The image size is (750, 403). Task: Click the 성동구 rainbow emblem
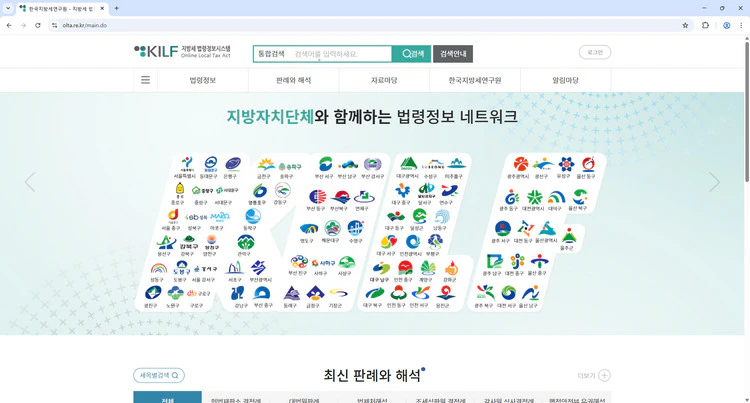point(158,268)
